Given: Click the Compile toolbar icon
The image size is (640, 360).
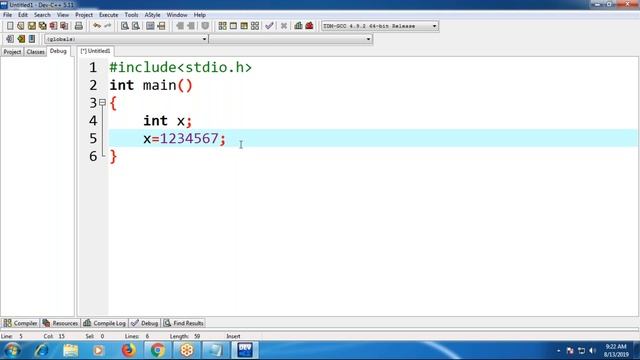Looking at the screenshot, I should pyautogui.click(x=222, y=26).
